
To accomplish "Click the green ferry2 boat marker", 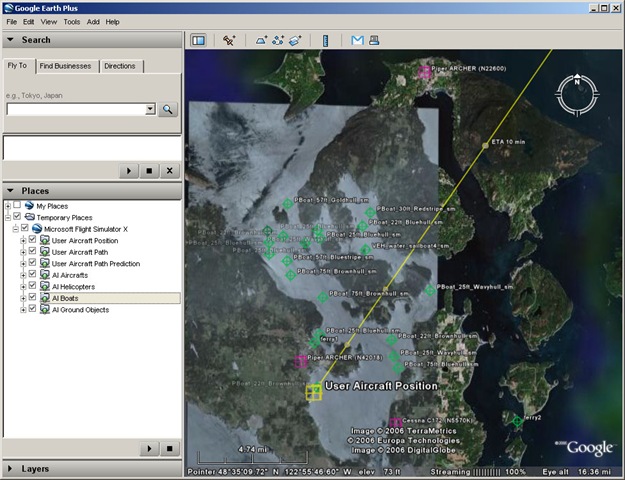I will point(517,421).
